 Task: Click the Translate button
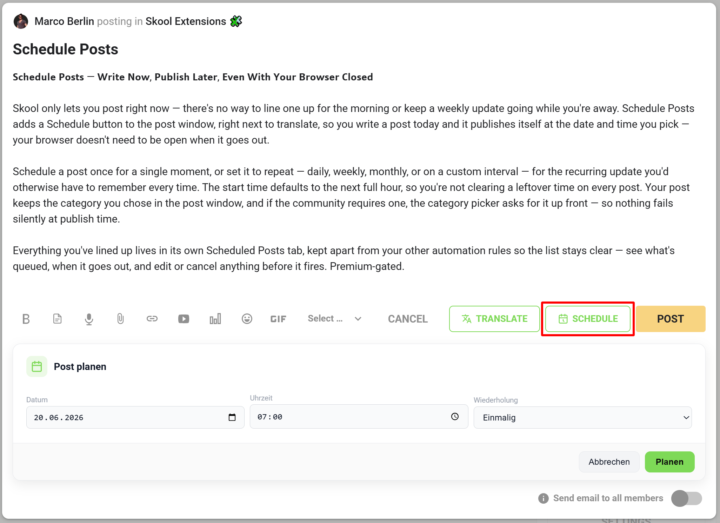[494, 319]
